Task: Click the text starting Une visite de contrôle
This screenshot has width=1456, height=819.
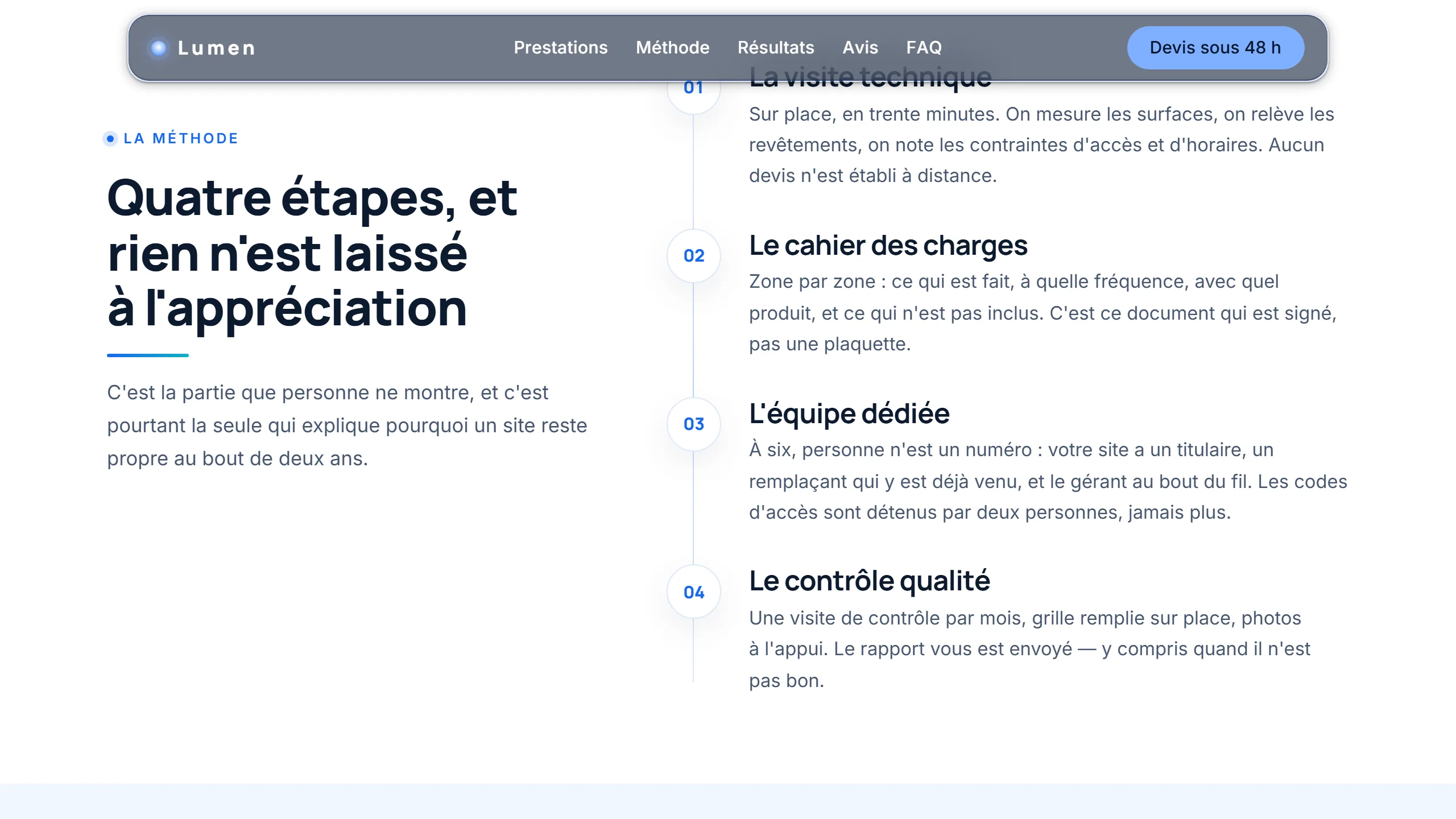Action: pyautogui.click(x=1029, y=650)
